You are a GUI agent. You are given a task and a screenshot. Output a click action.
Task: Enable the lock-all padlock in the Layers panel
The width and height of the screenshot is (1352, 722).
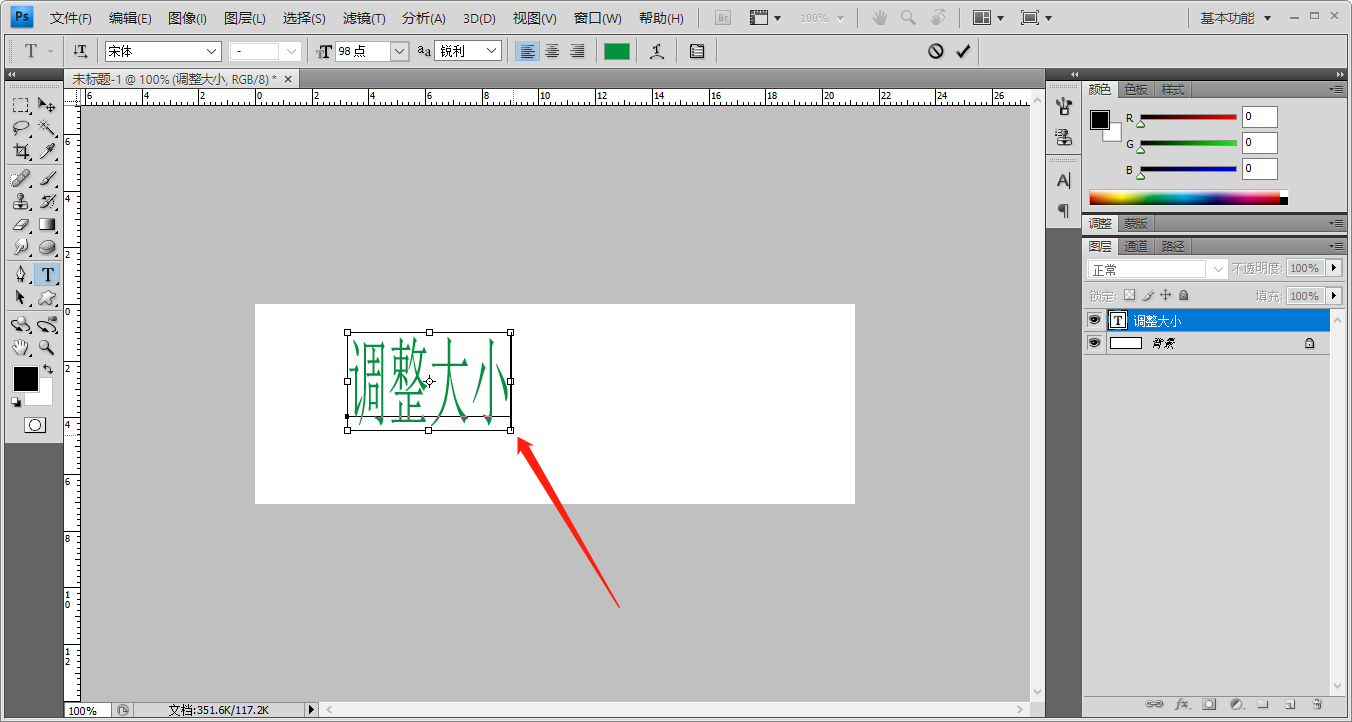(x=1183, y=294)
